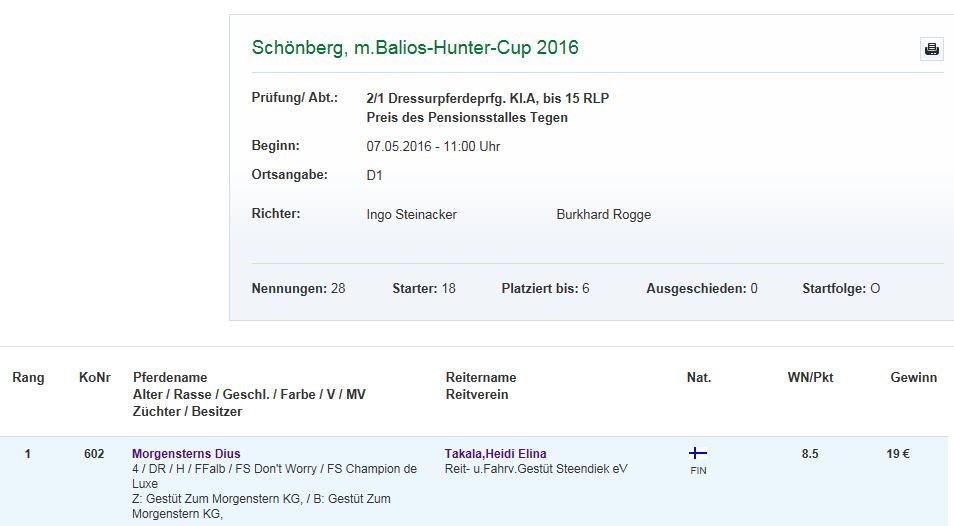
Task: Click the Rang column header
Action: (x=28, y=378)
